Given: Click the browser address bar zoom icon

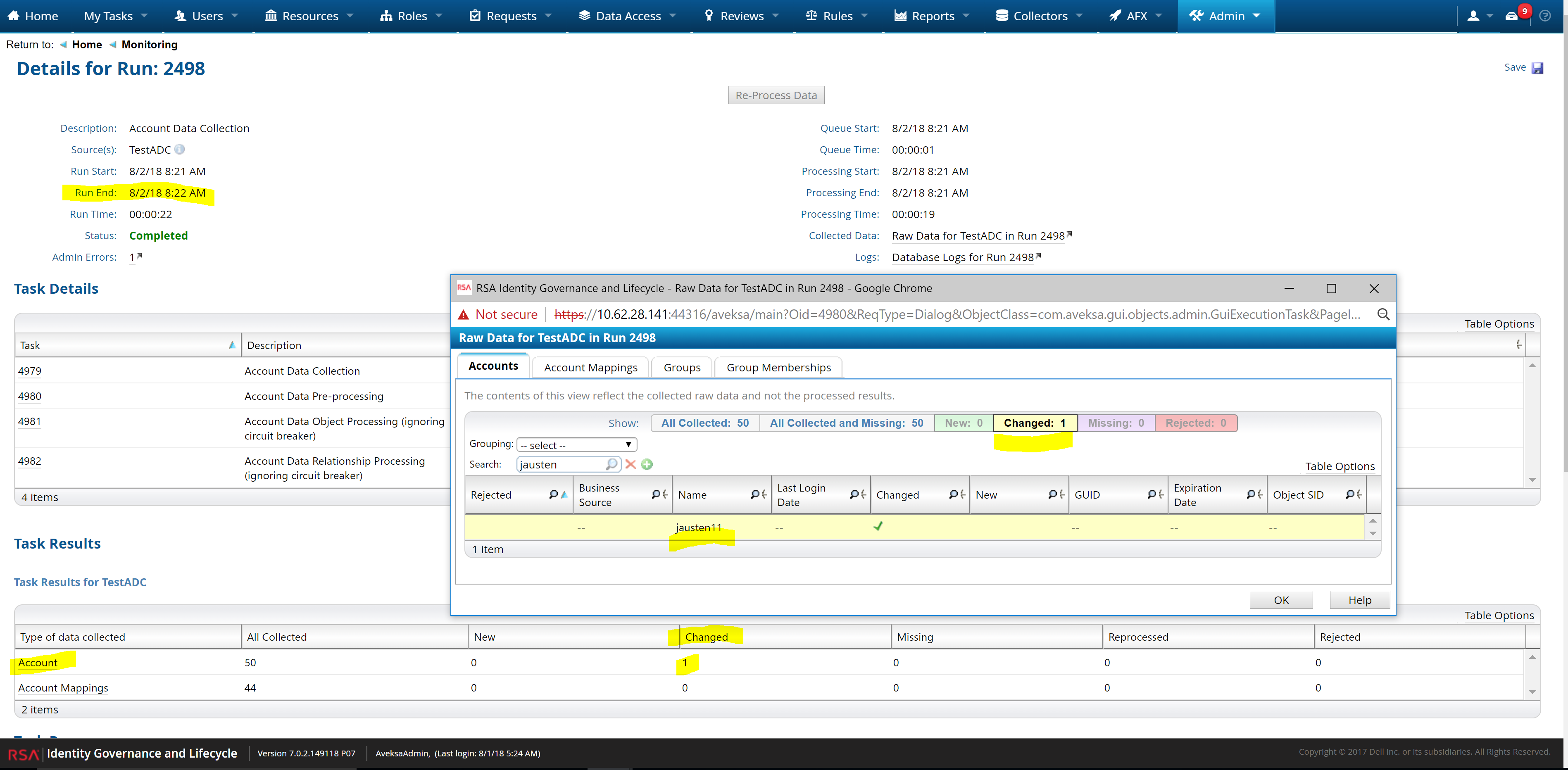Looking at the screenshot, I should [x=1383, y=314].
